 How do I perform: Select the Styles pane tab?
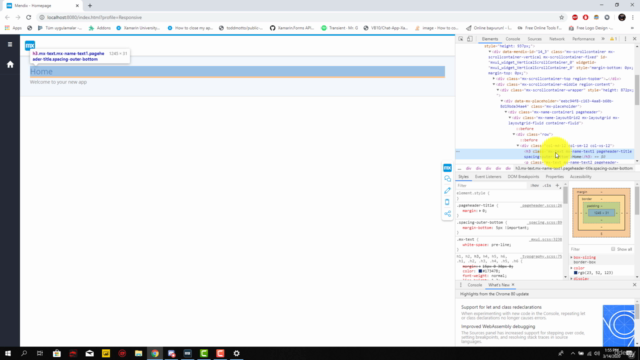(x=463, y=177)
